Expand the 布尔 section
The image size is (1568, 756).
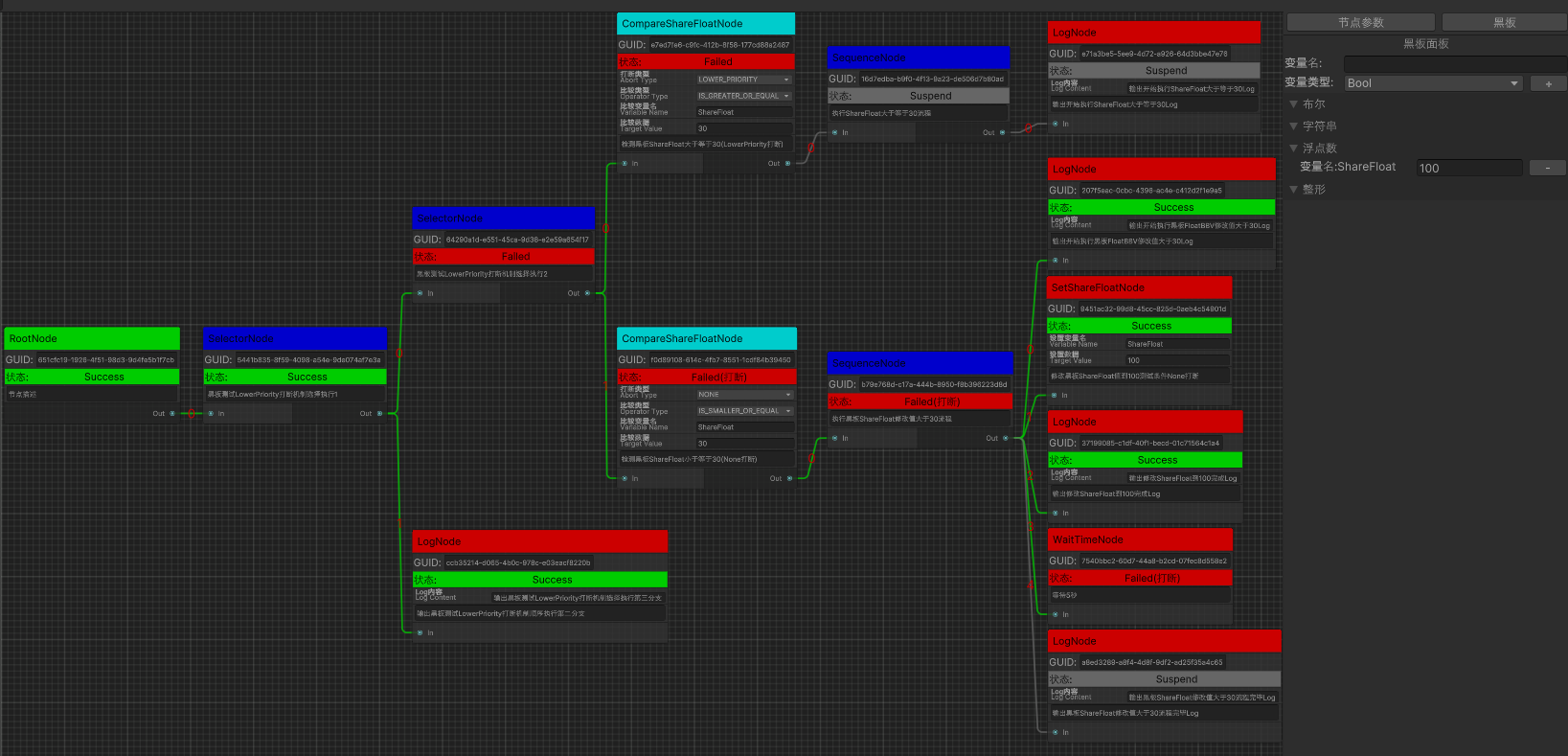(x=1294, y=104)
